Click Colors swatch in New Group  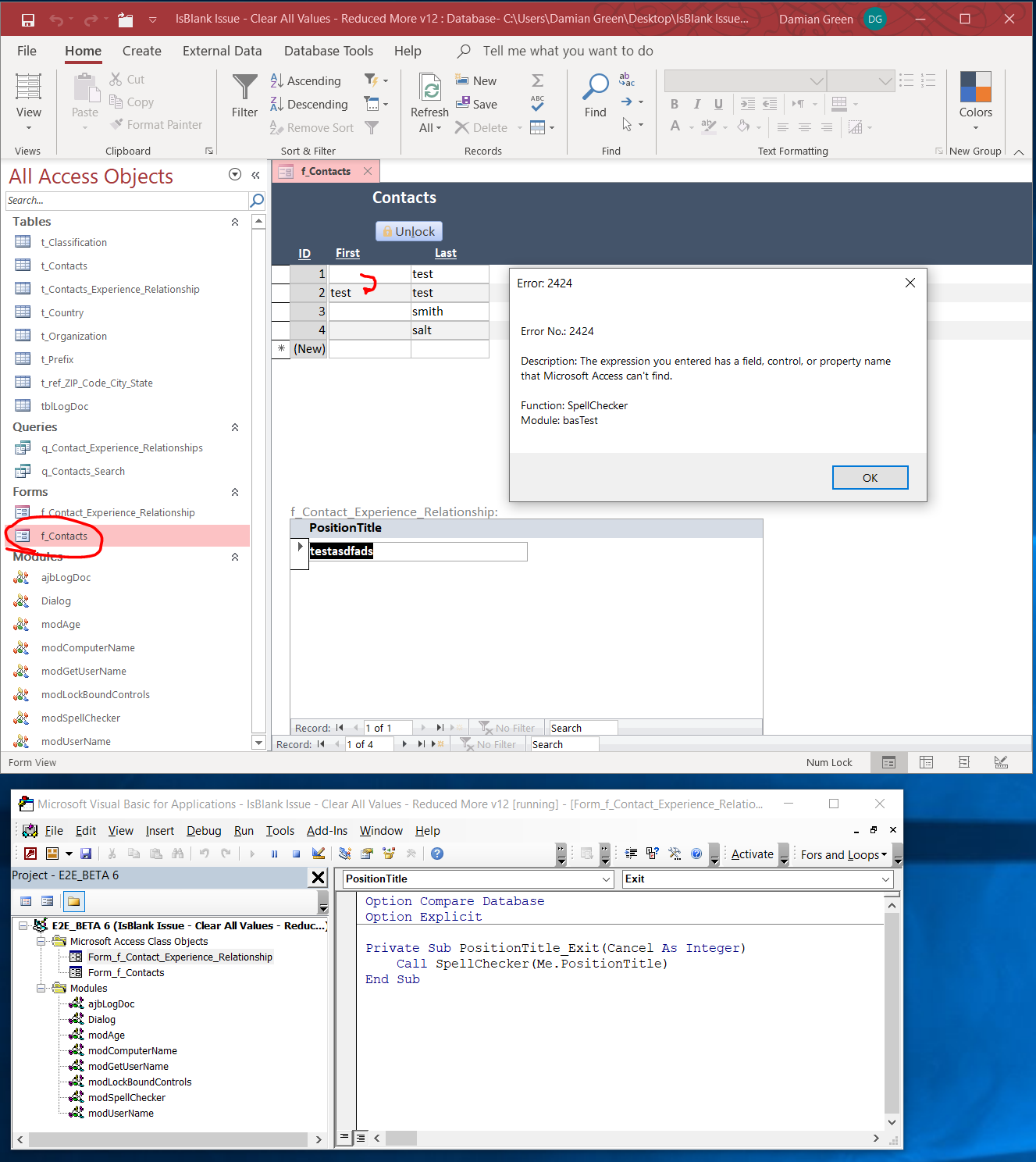[976, 87]
